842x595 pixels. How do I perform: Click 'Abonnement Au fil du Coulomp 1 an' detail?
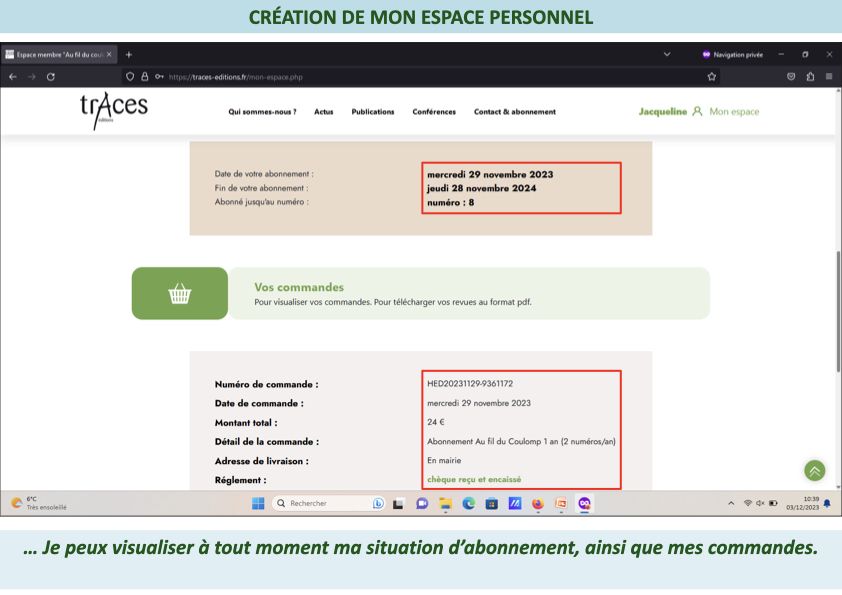[x=521, y=441]
